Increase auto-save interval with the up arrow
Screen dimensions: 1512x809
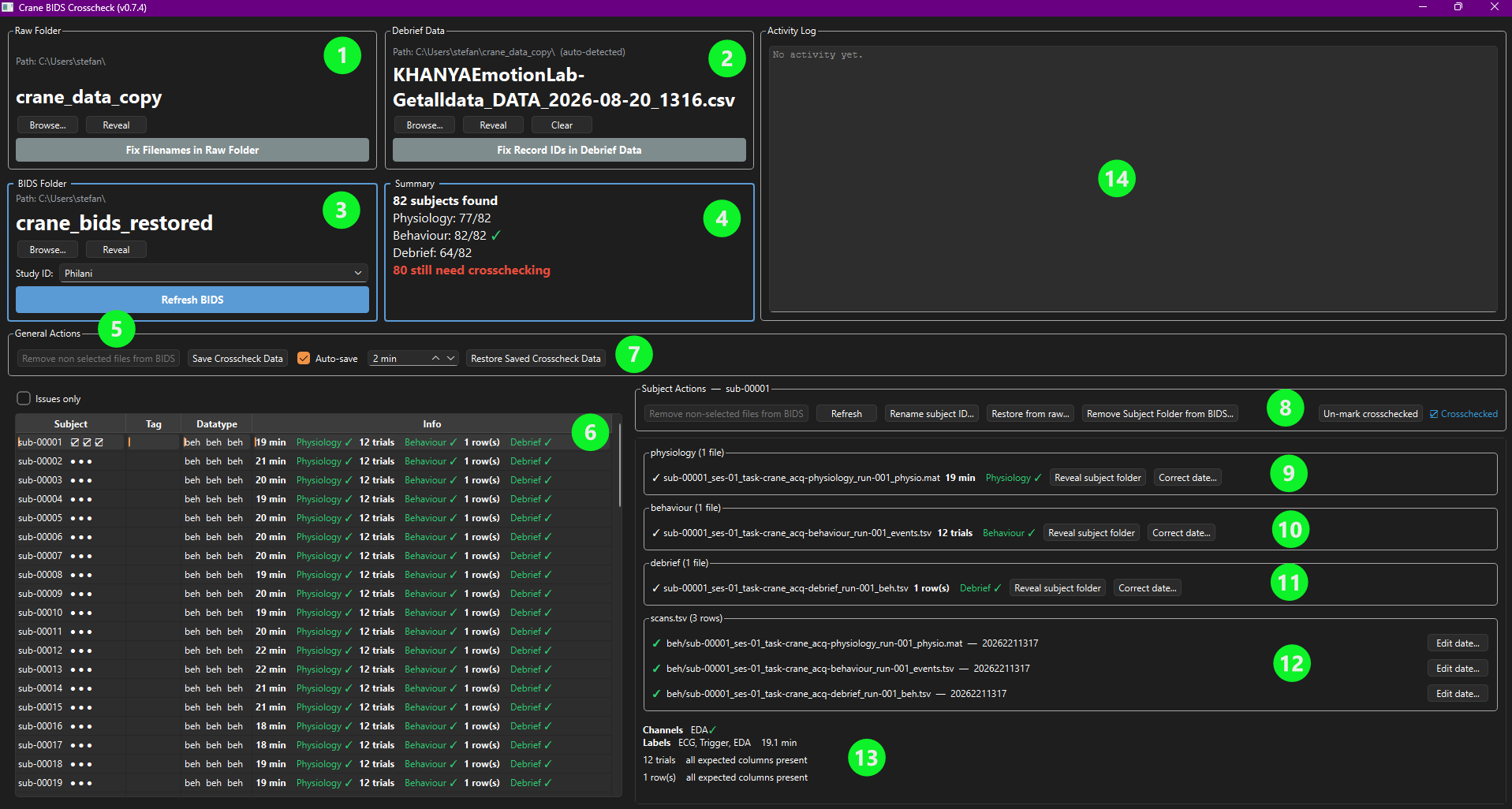(x=435, y=358)
